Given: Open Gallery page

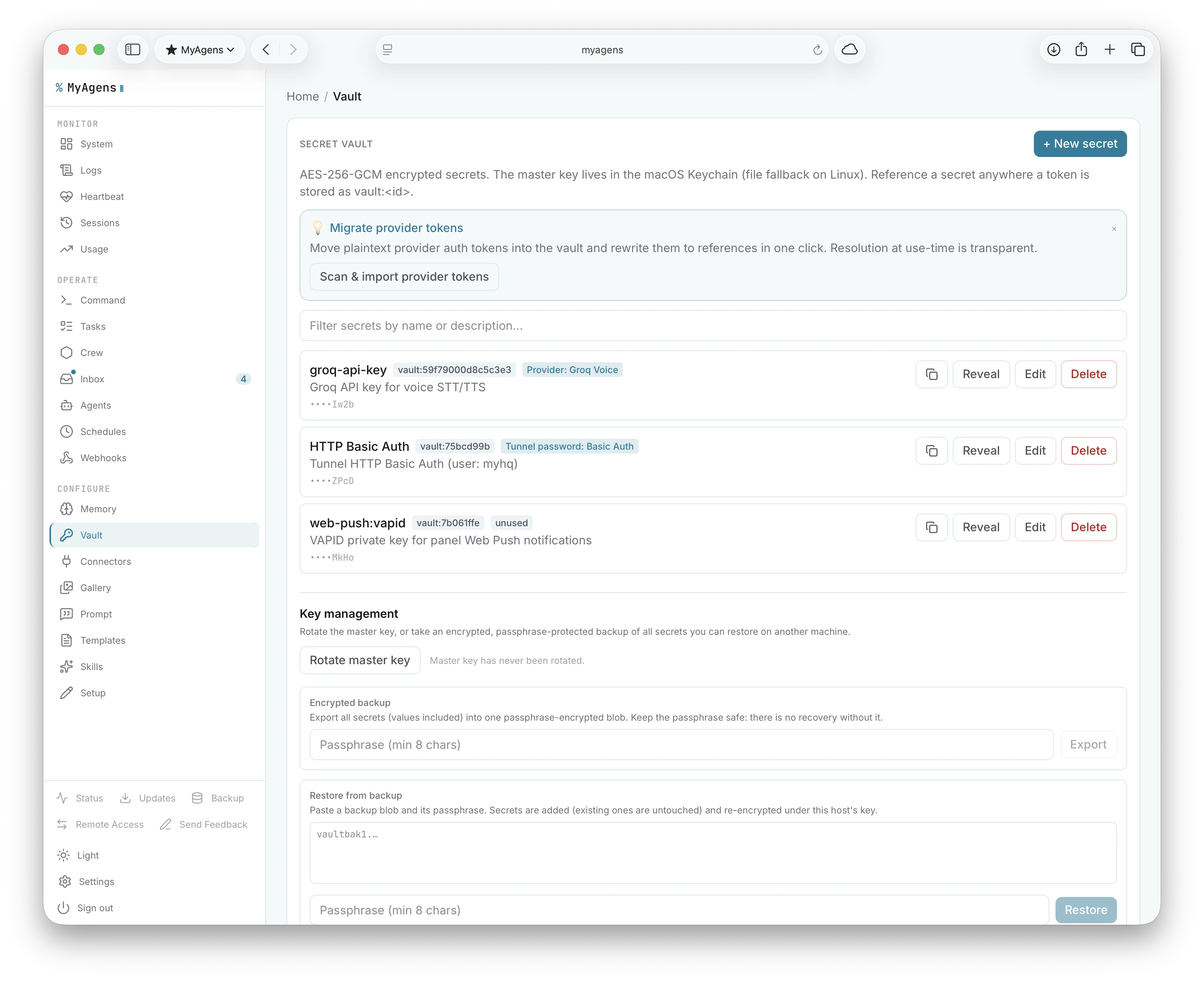Looking at the screenshot, I should click(154, 588).
